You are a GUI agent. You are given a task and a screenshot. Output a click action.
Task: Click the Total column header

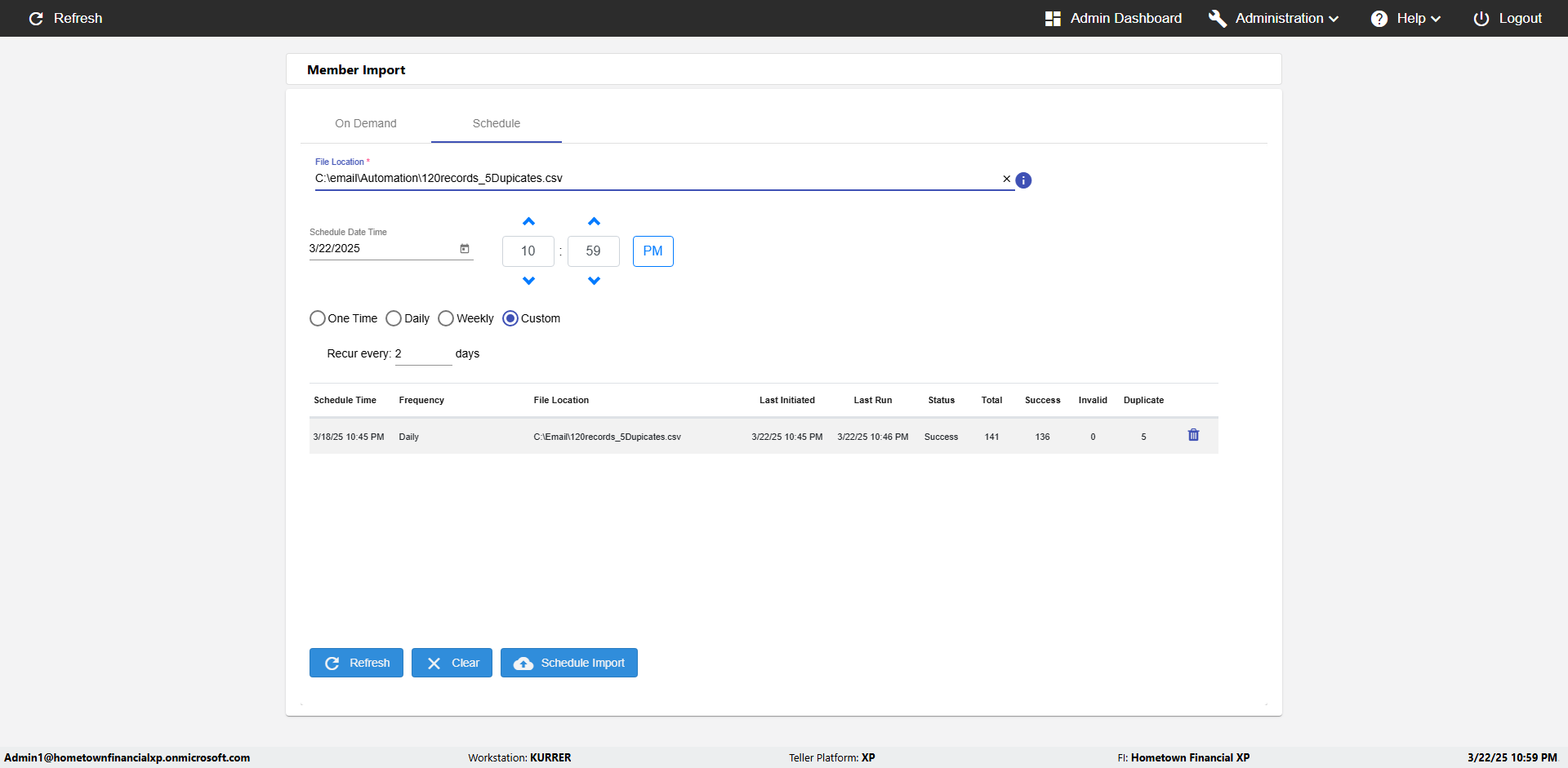pyautogui.click(x=991, y=400)
